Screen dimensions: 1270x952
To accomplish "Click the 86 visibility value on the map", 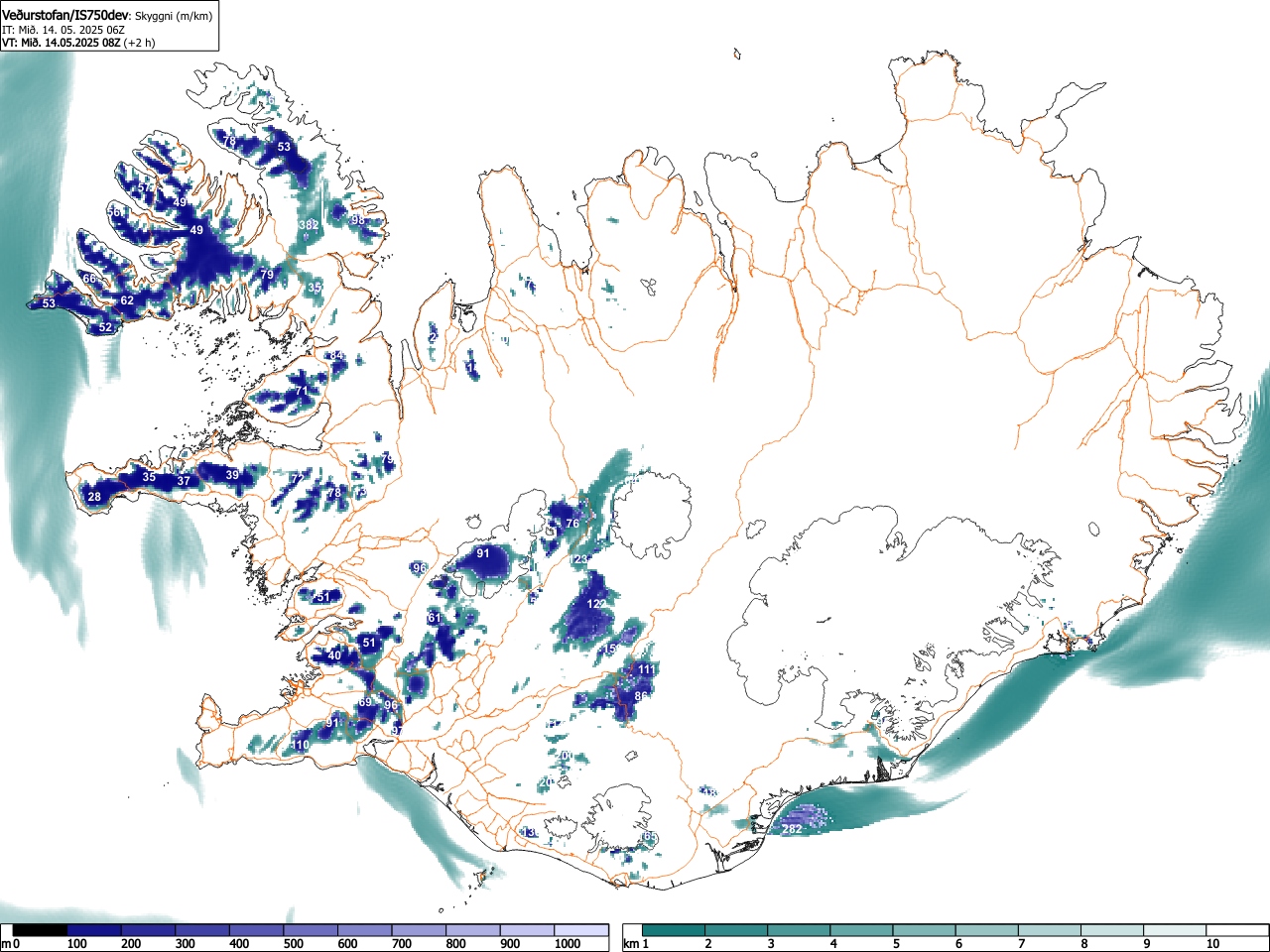I will coord(641,696).
